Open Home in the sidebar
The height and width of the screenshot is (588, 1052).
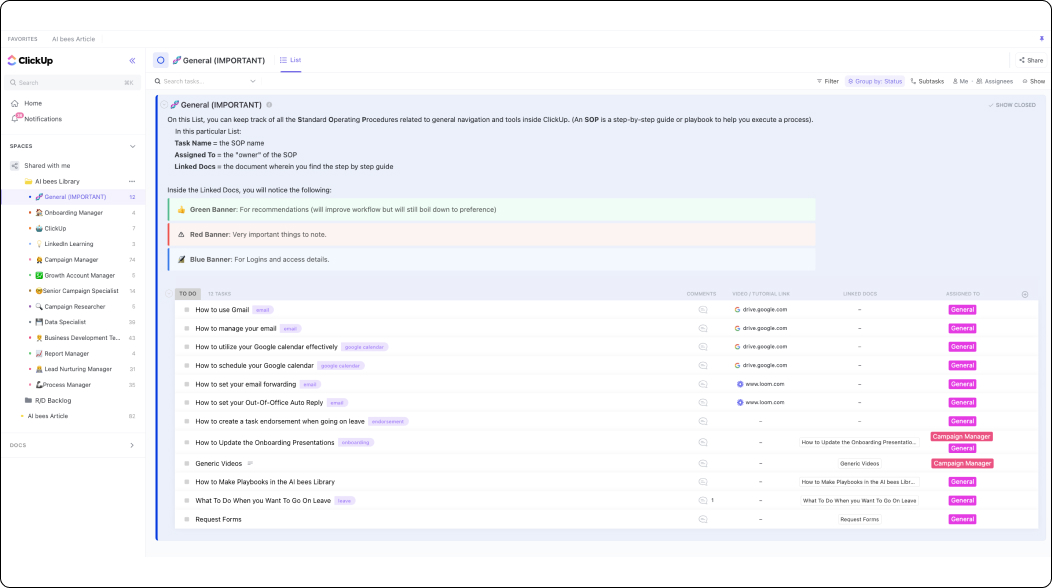33,103
